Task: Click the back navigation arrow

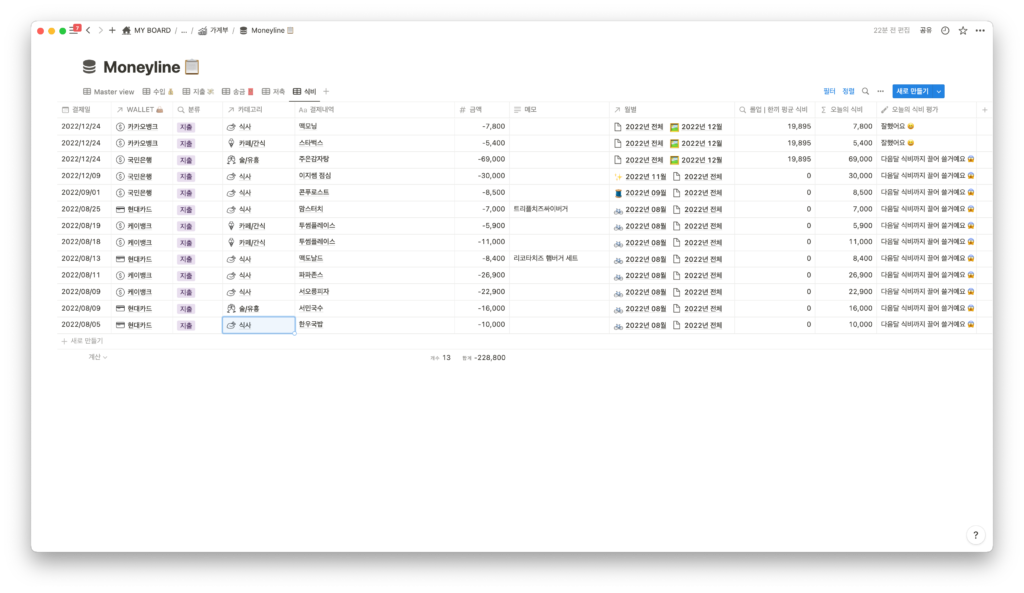Action: 88,31
